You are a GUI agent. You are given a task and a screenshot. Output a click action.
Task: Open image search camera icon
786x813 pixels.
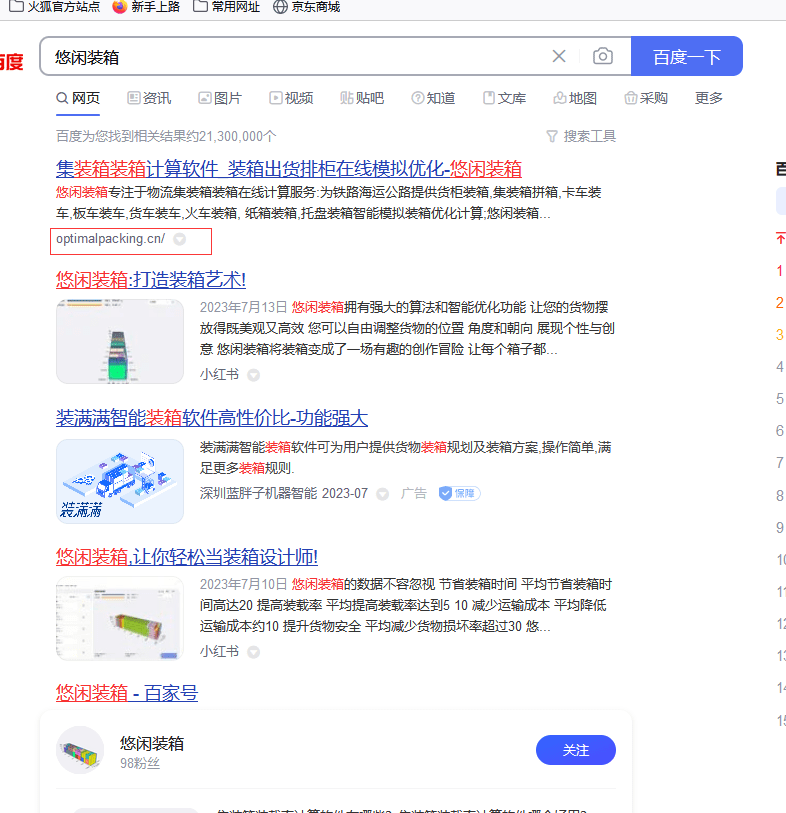pyautogui.click(x=602, y=56)
